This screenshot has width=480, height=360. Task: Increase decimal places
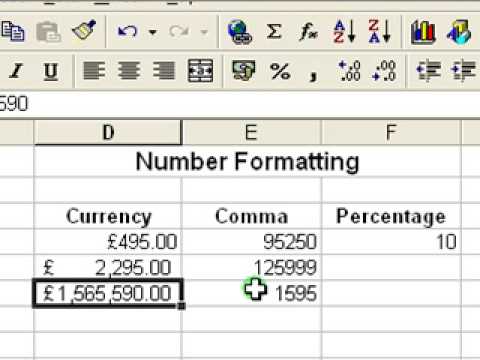(x=349, y=71)
